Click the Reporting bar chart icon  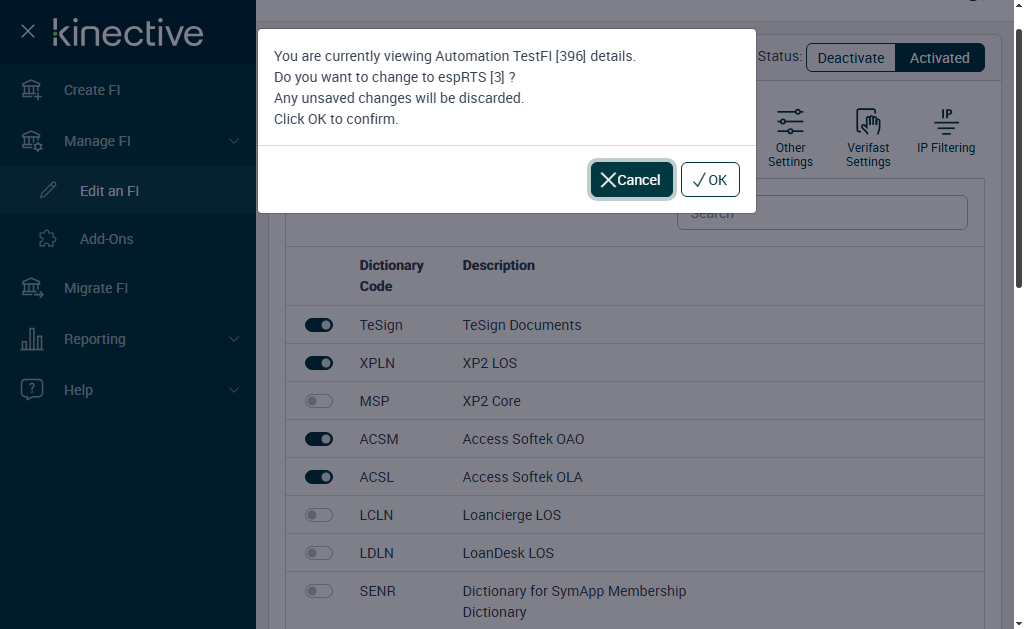(32, 339)
